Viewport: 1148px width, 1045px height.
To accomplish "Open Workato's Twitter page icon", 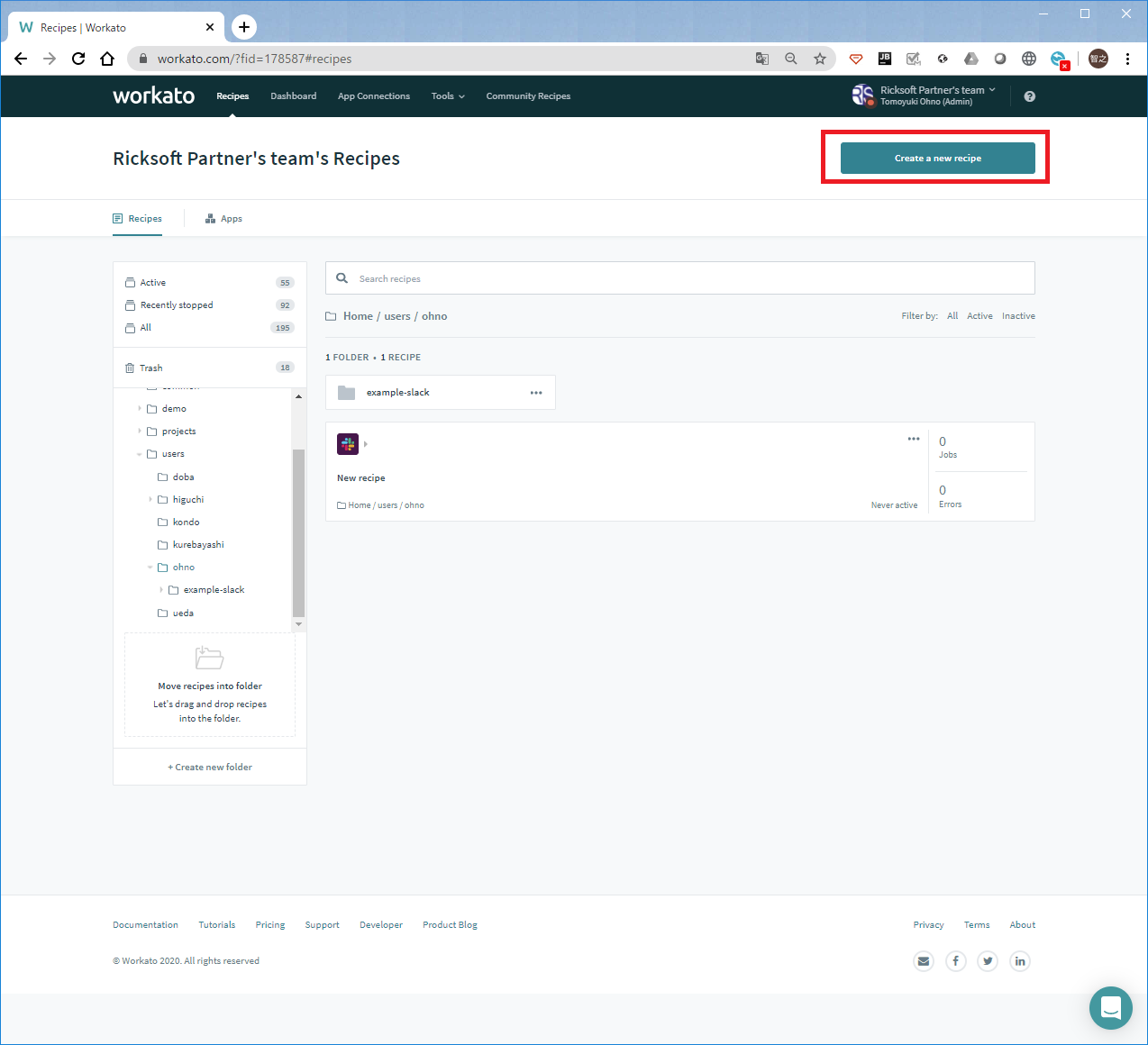I will click(988, 961).
